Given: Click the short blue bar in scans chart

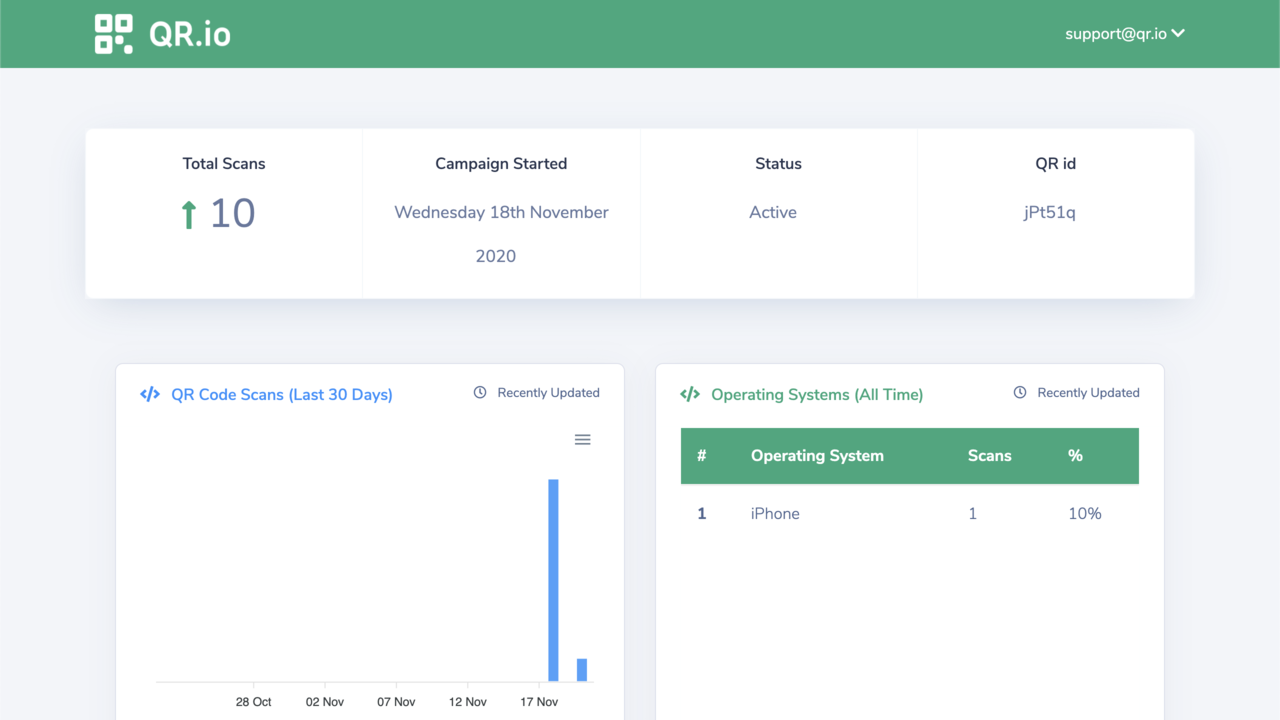Looking at the screenshot, I should tap(582, 669).
